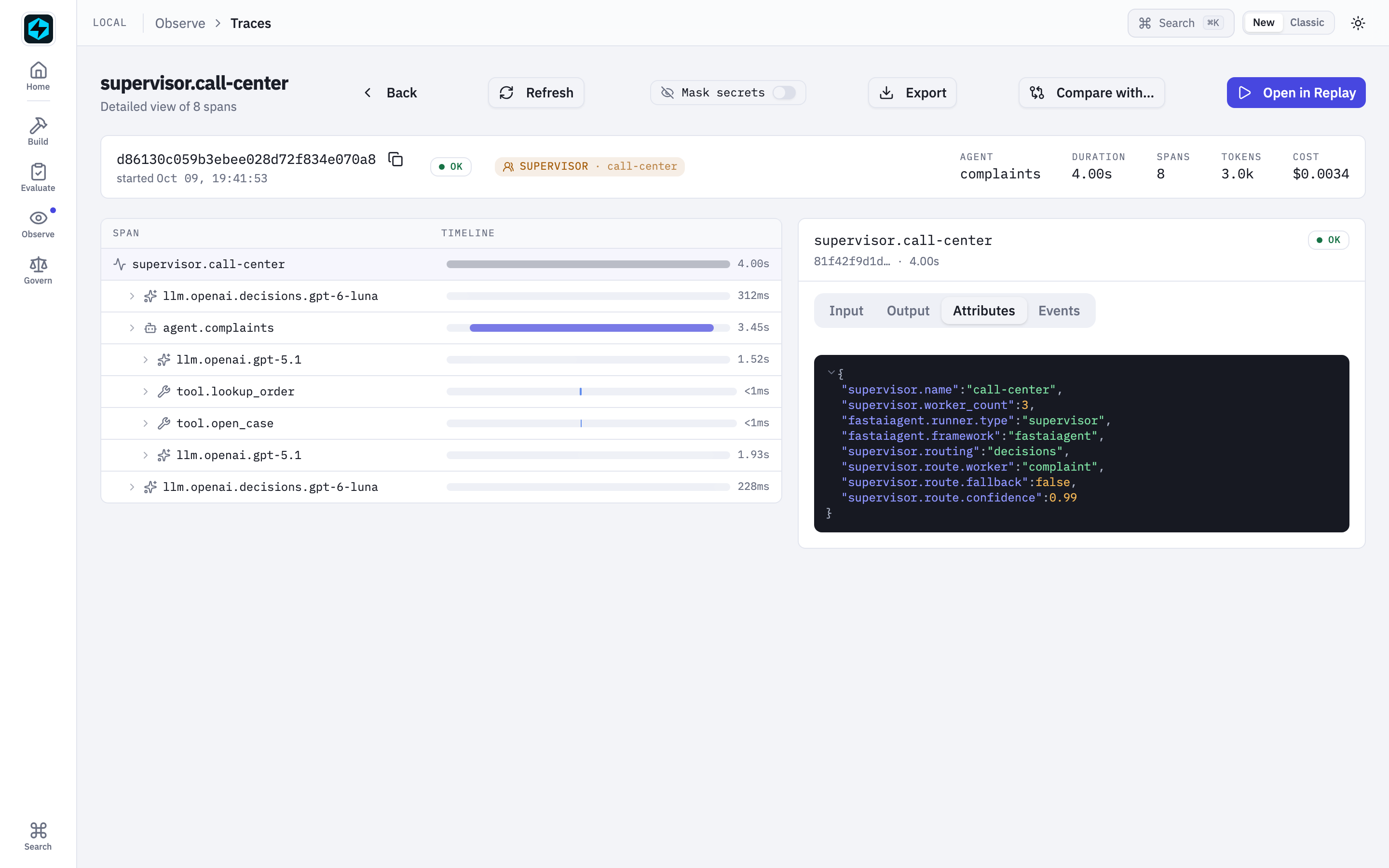Switch to the Events tab
Image resolution: width=1389 pixels, height=868 pixels.
[x=1059, y=311]
